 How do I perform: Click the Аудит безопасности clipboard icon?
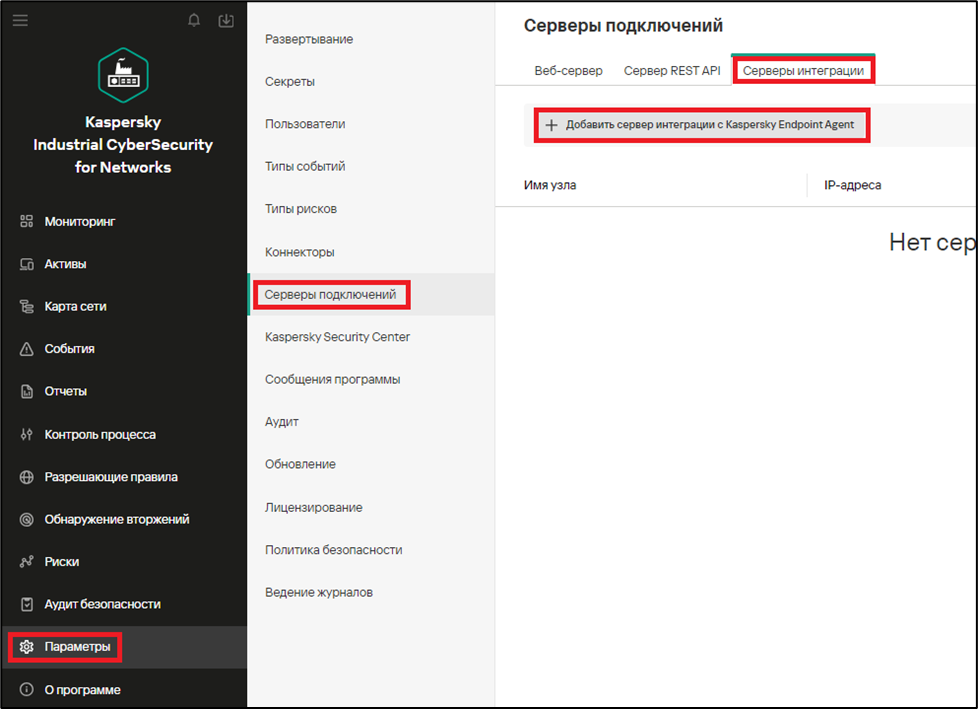click(x=26, y=604)
